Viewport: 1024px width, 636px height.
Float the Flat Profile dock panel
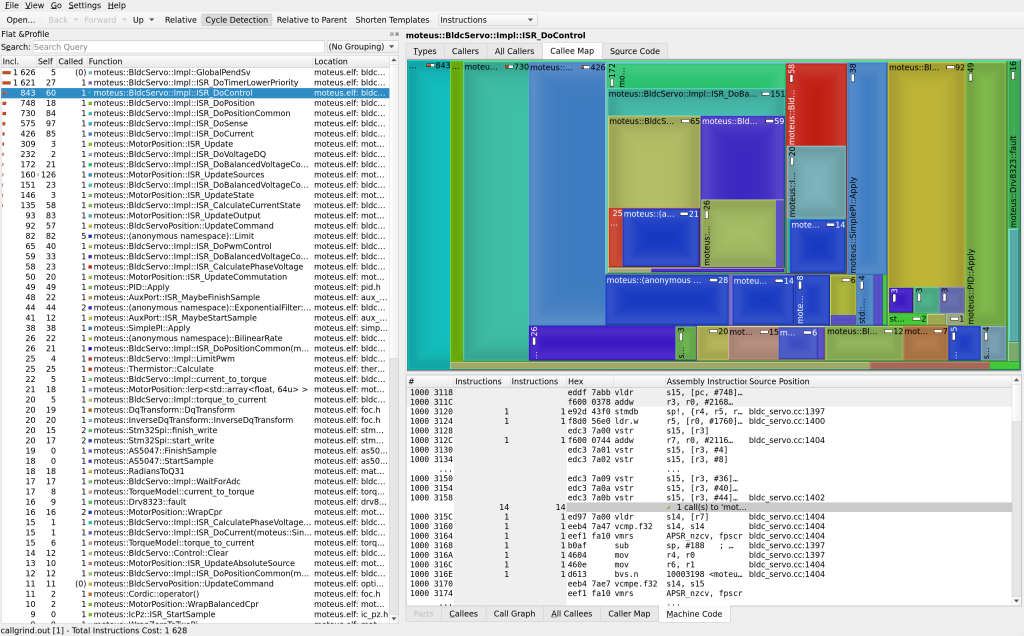[390, 34]
